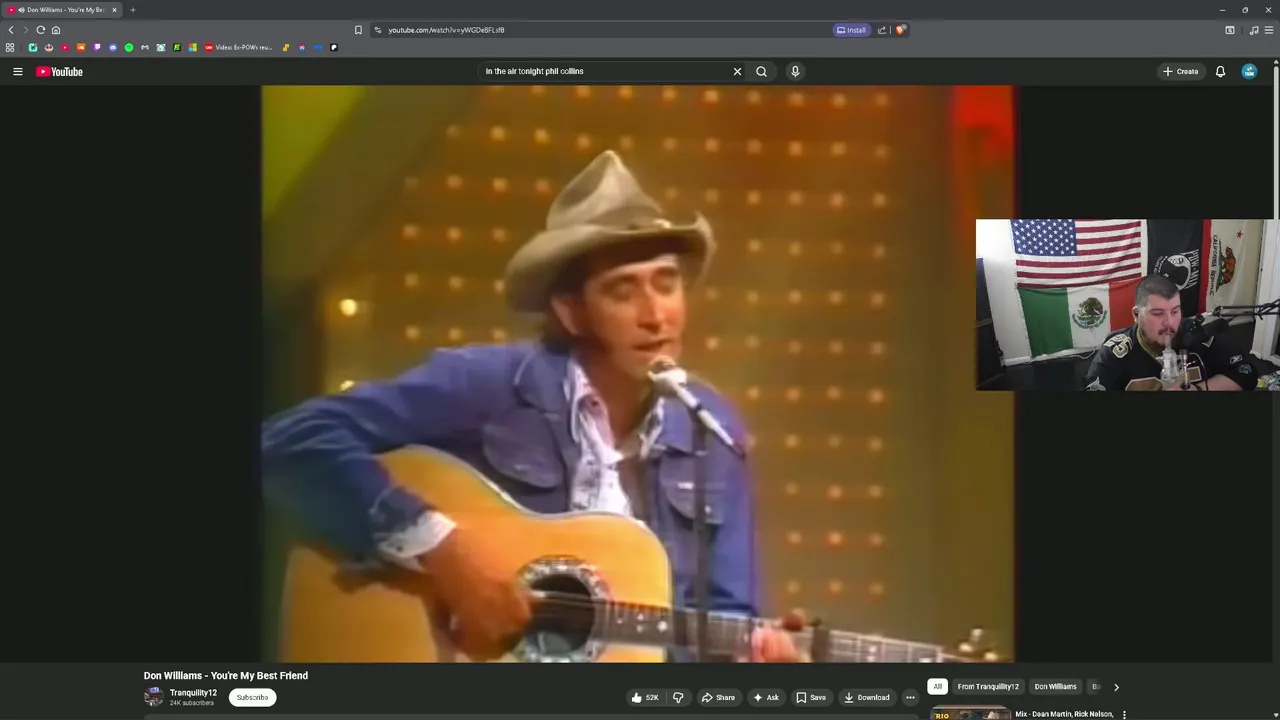Image resolution: width=1280 pixels, height=720 pixels.
Task: View site information icon in address bar
Action: pos(378,30)
